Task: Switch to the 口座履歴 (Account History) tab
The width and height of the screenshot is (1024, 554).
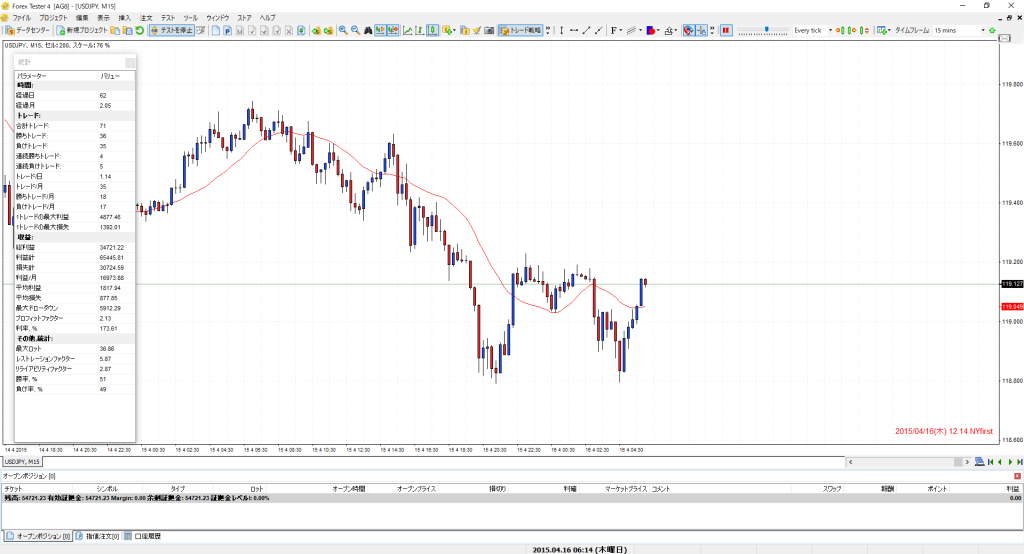Action: [149, 537]
